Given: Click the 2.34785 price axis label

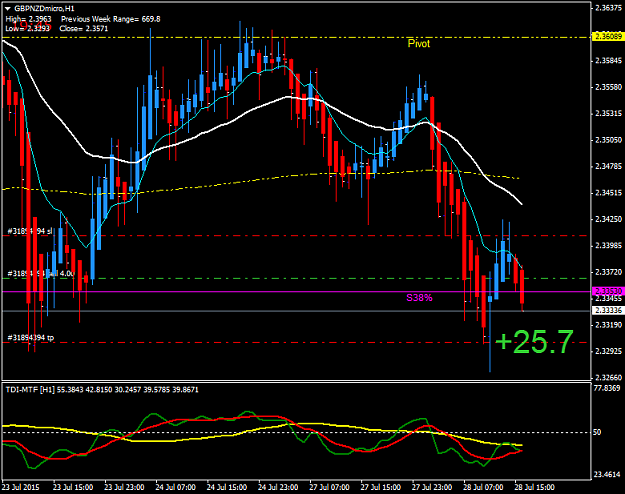Looking at the screenshot, I should (608, 166).
